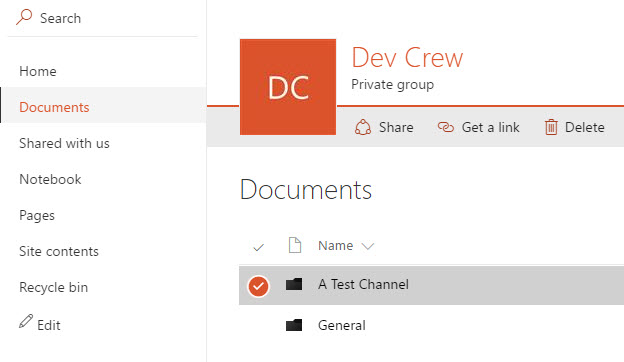This screenshot has width=624, height=362.
Task: Click Edit navigation link
Action: click(49, 325)
